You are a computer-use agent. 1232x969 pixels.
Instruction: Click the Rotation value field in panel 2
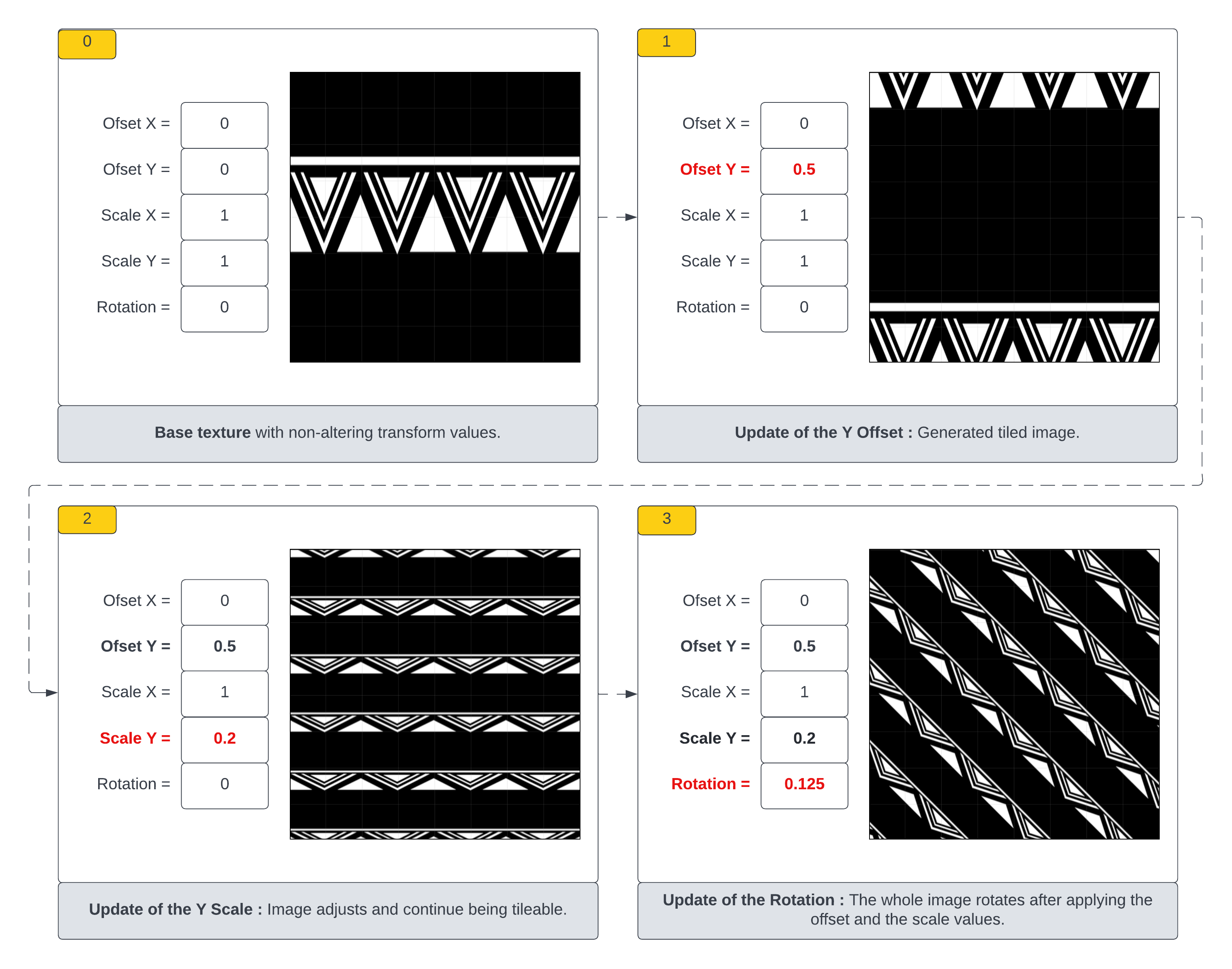click(225, 786)
